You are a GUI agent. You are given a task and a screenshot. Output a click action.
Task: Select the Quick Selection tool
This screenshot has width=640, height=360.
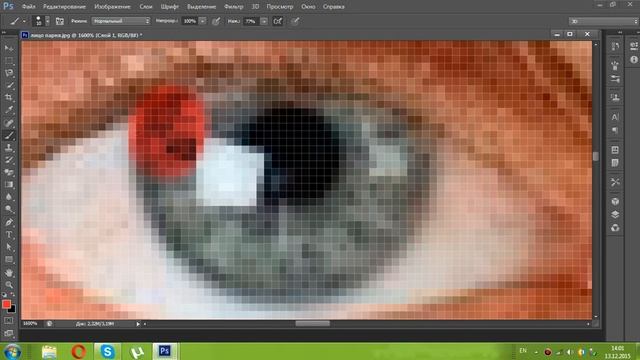tap(9, 85)
